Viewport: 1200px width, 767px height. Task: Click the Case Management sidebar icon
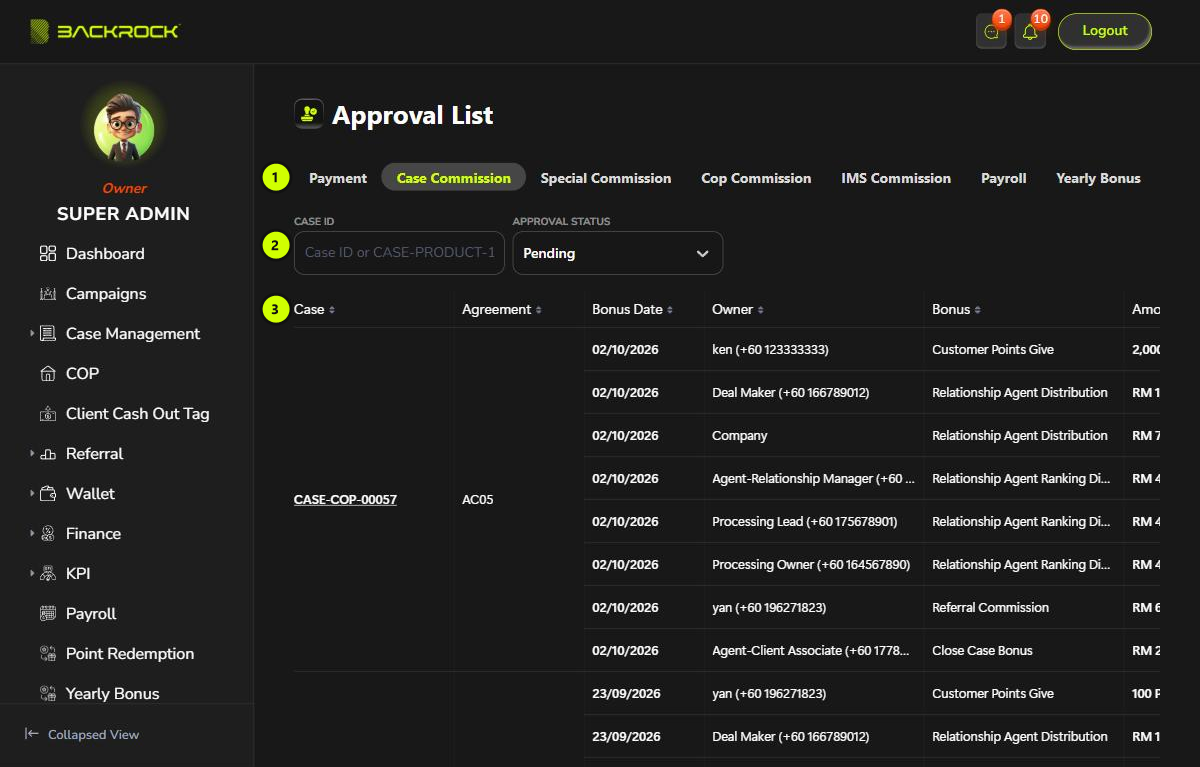pos(48,334)
